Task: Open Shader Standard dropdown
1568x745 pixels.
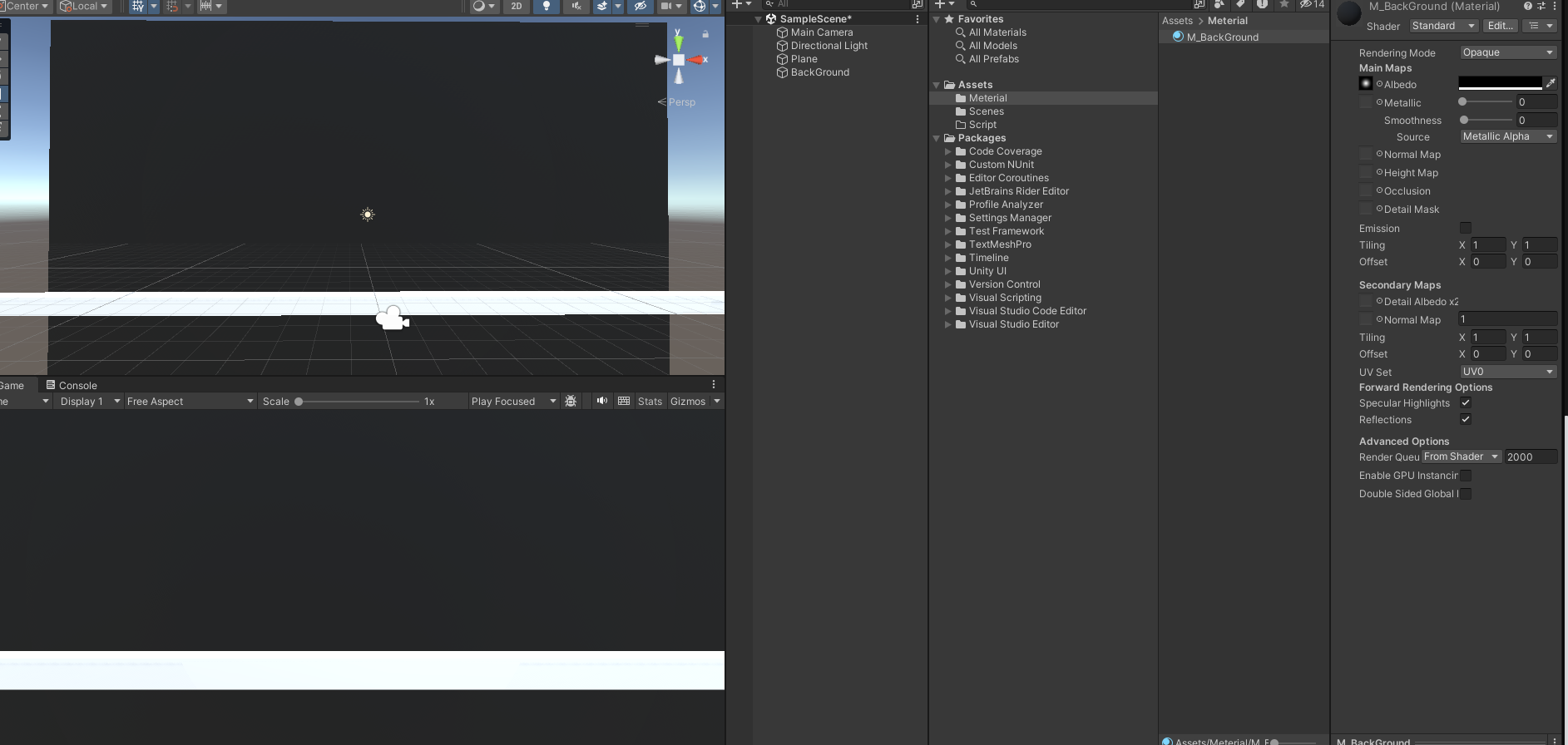Action: pyautogui.click(x=1443, y=26)
